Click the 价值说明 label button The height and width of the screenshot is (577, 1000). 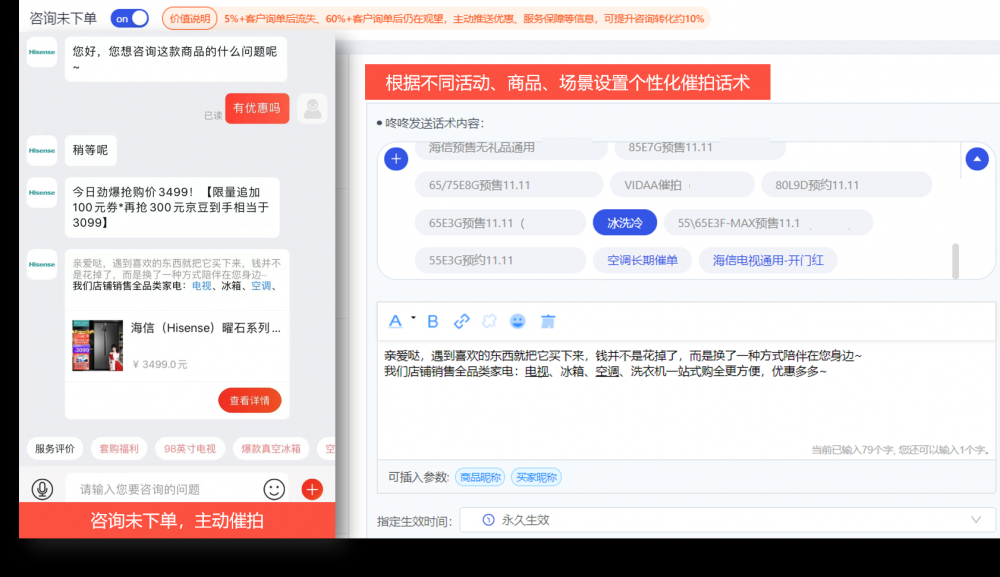[x=189, y=18]
